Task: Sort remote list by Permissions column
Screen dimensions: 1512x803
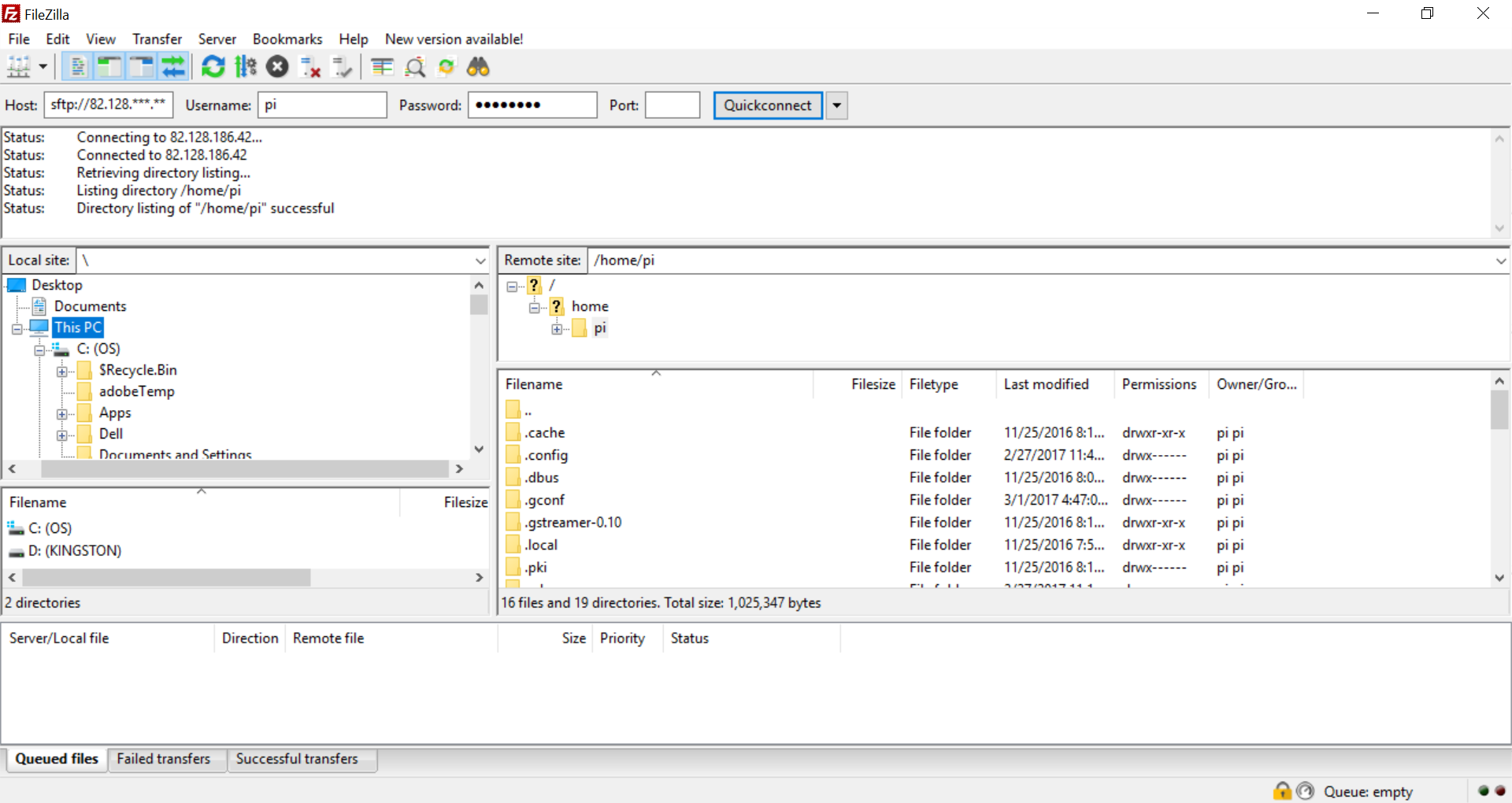Action: (x=1161, y=384)
